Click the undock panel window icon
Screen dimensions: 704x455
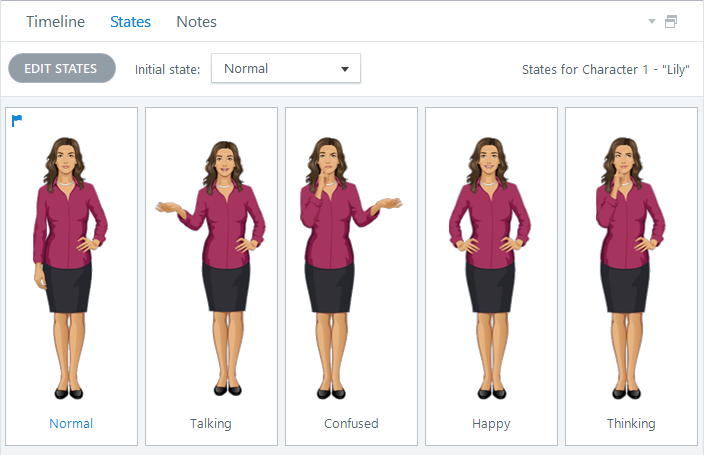[671, 22]
